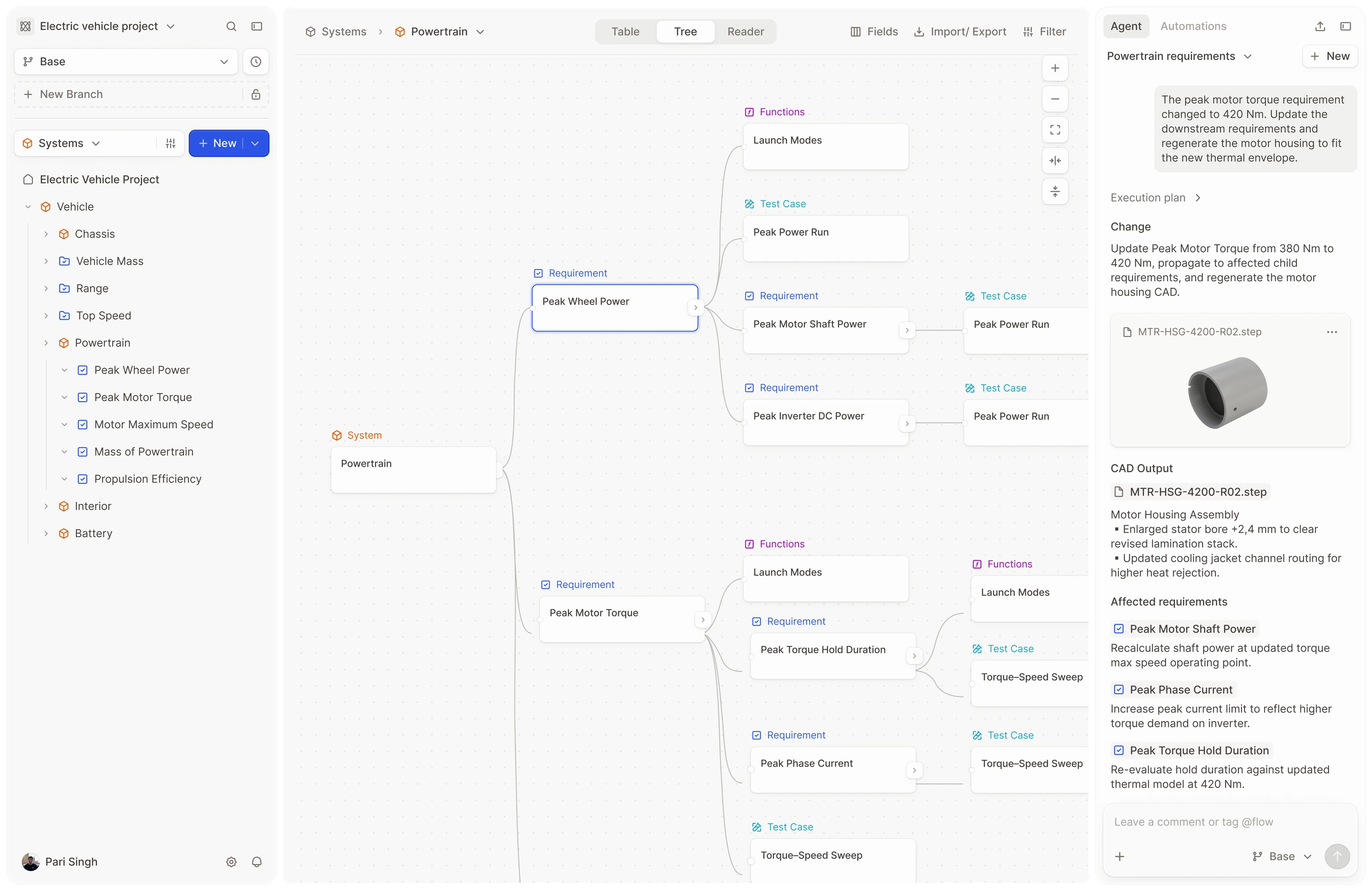Click the project logo icon

[x=25, y=26]
